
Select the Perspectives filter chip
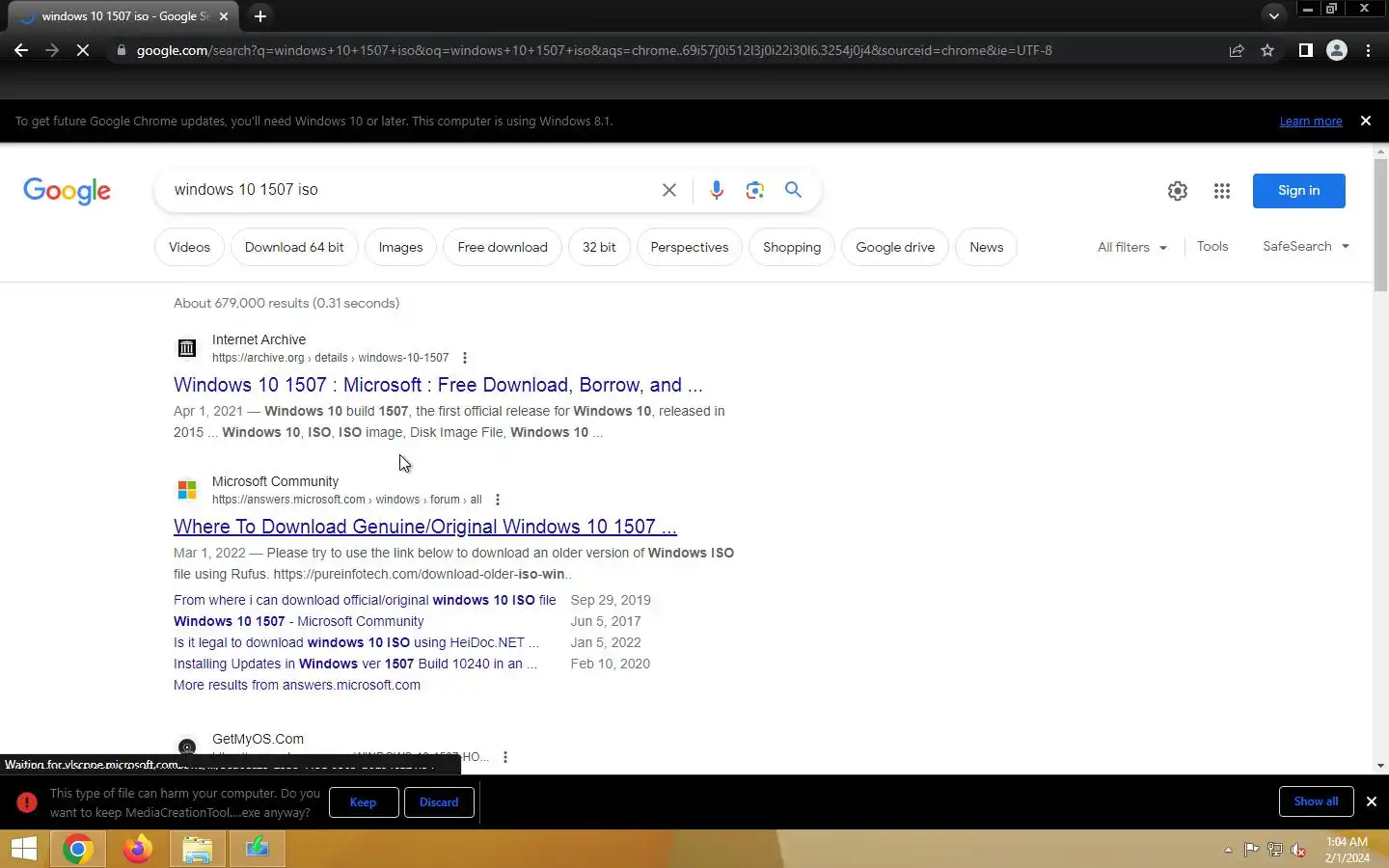[690, 247]
